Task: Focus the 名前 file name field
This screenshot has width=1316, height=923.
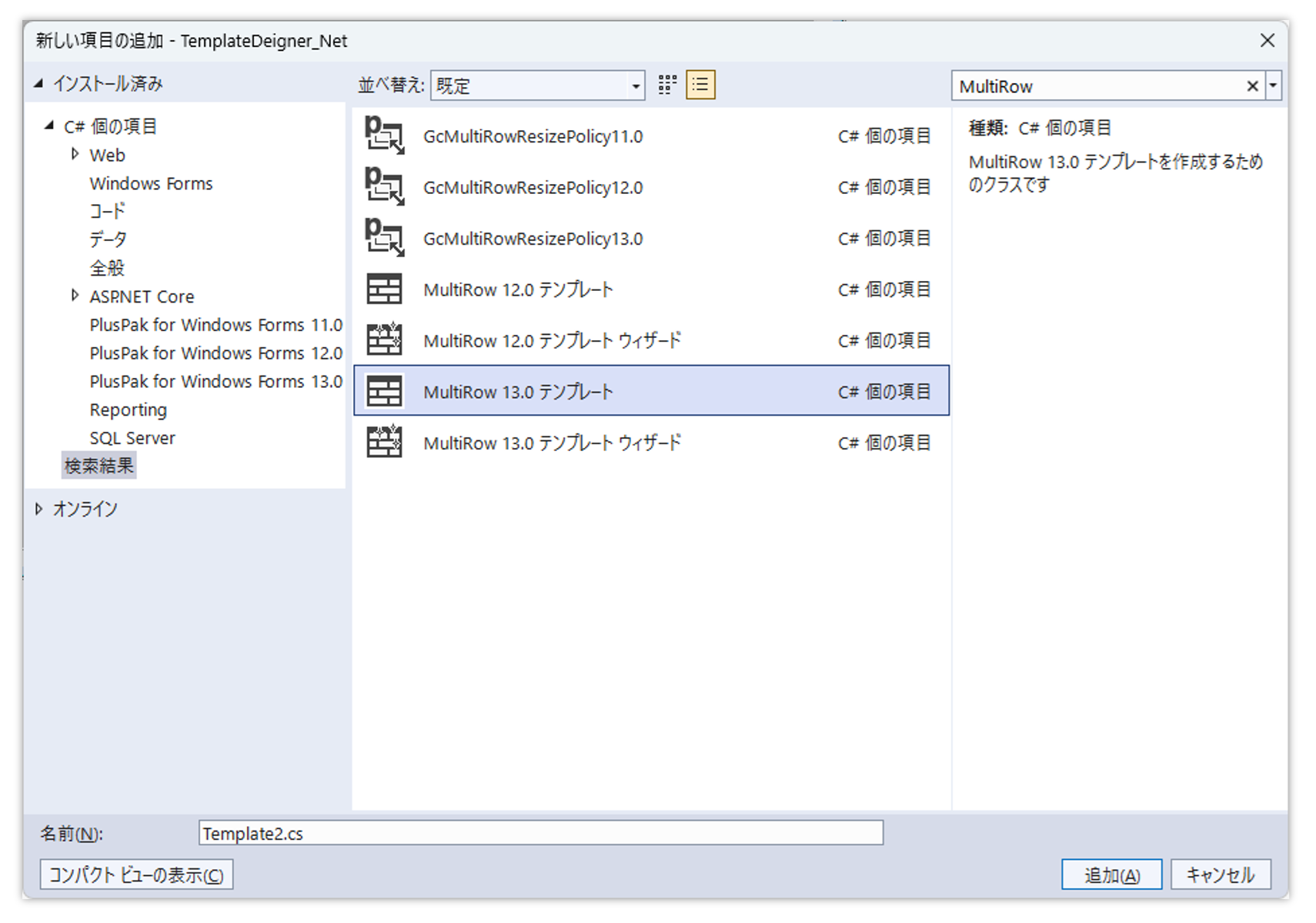Action: pos(541,833)
